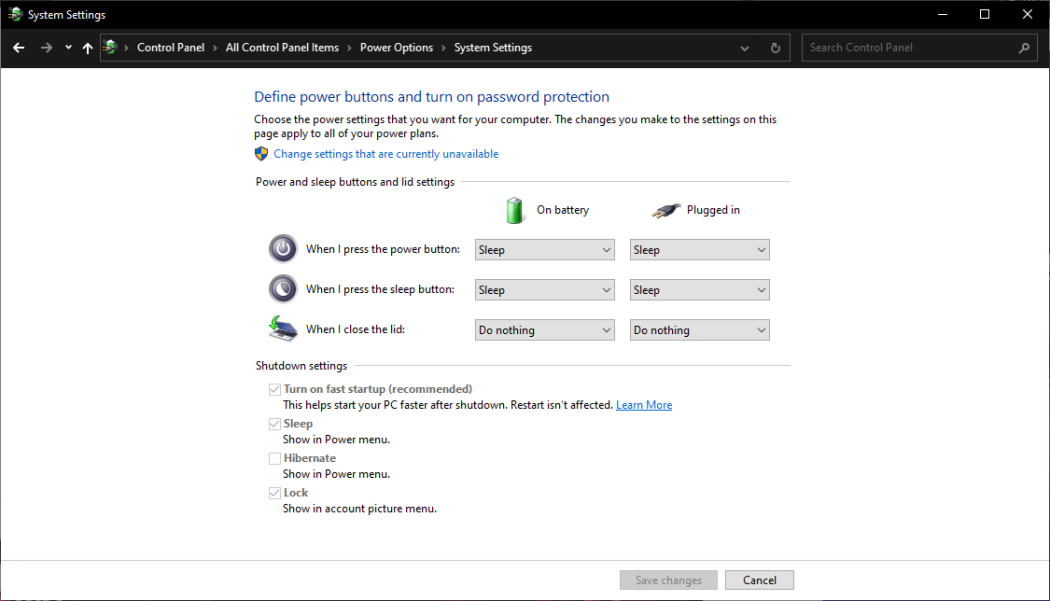Click the power button icon
The image size is (1050, 601).
pyautogui.click(x=282, y=248)
